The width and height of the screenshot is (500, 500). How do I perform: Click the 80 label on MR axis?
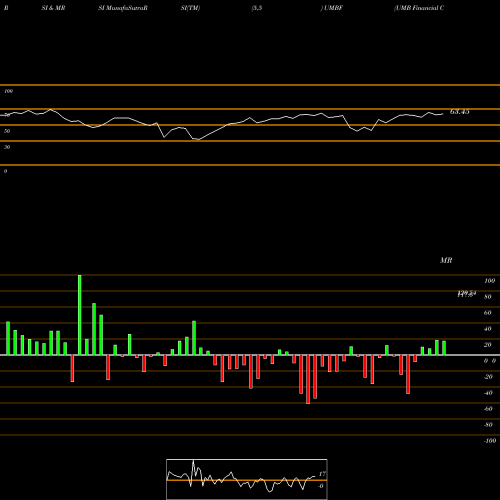click(487, 297)
